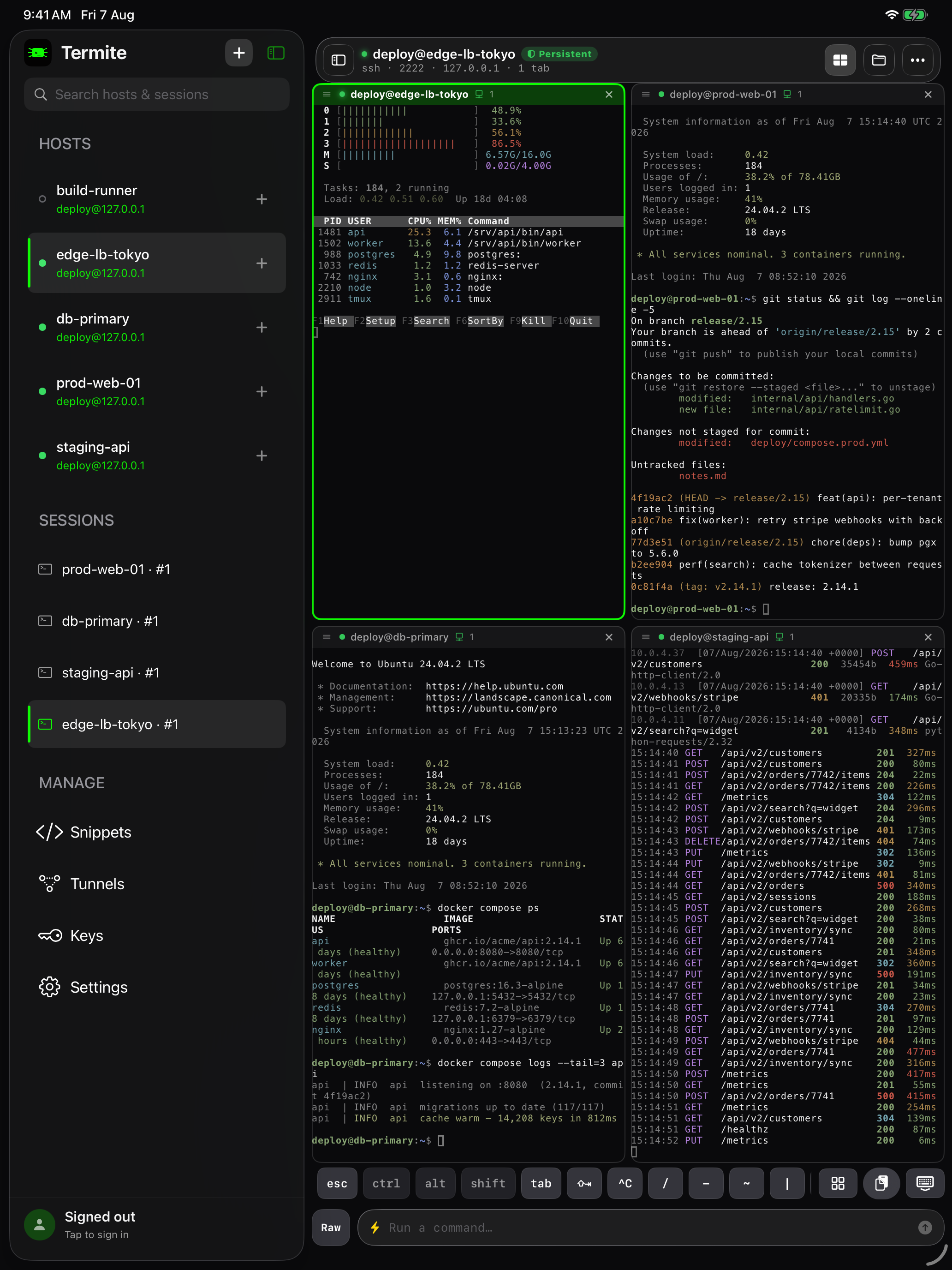Click the Termite app logo icon

tap(38, 53)
